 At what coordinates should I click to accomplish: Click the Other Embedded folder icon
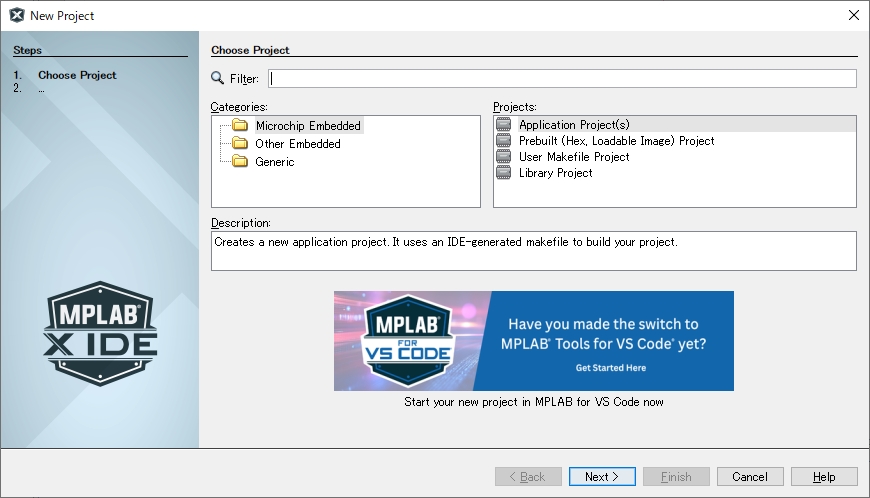click(x=239, y=144)
